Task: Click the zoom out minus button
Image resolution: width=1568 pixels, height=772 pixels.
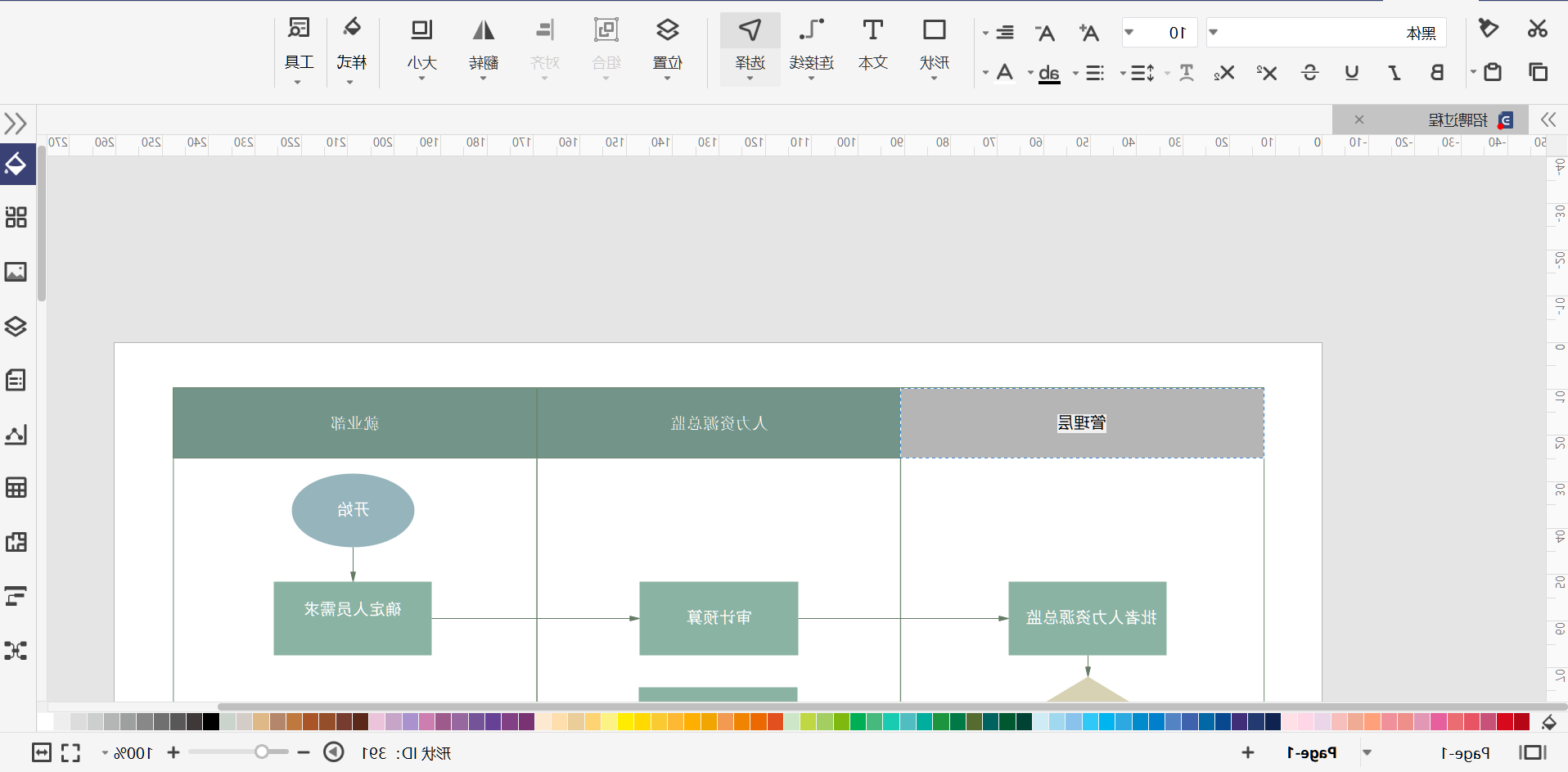Action: tap(304, 752)
